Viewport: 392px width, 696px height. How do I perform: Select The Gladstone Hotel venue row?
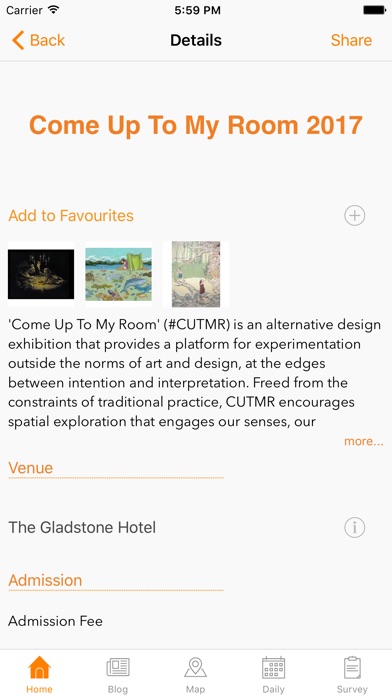(x=196, y=528)
